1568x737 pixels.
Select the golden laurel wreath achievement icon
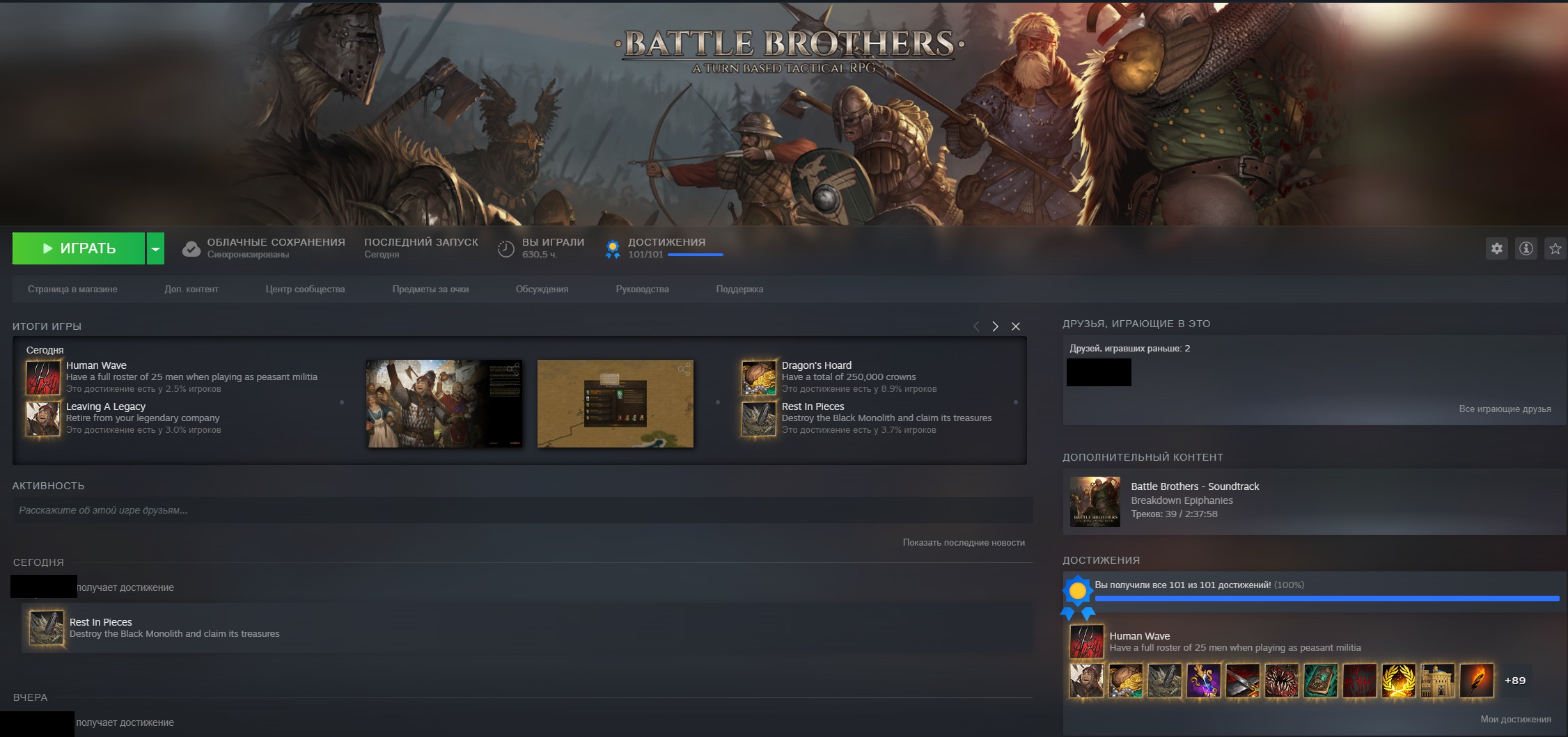[1399, 681]
